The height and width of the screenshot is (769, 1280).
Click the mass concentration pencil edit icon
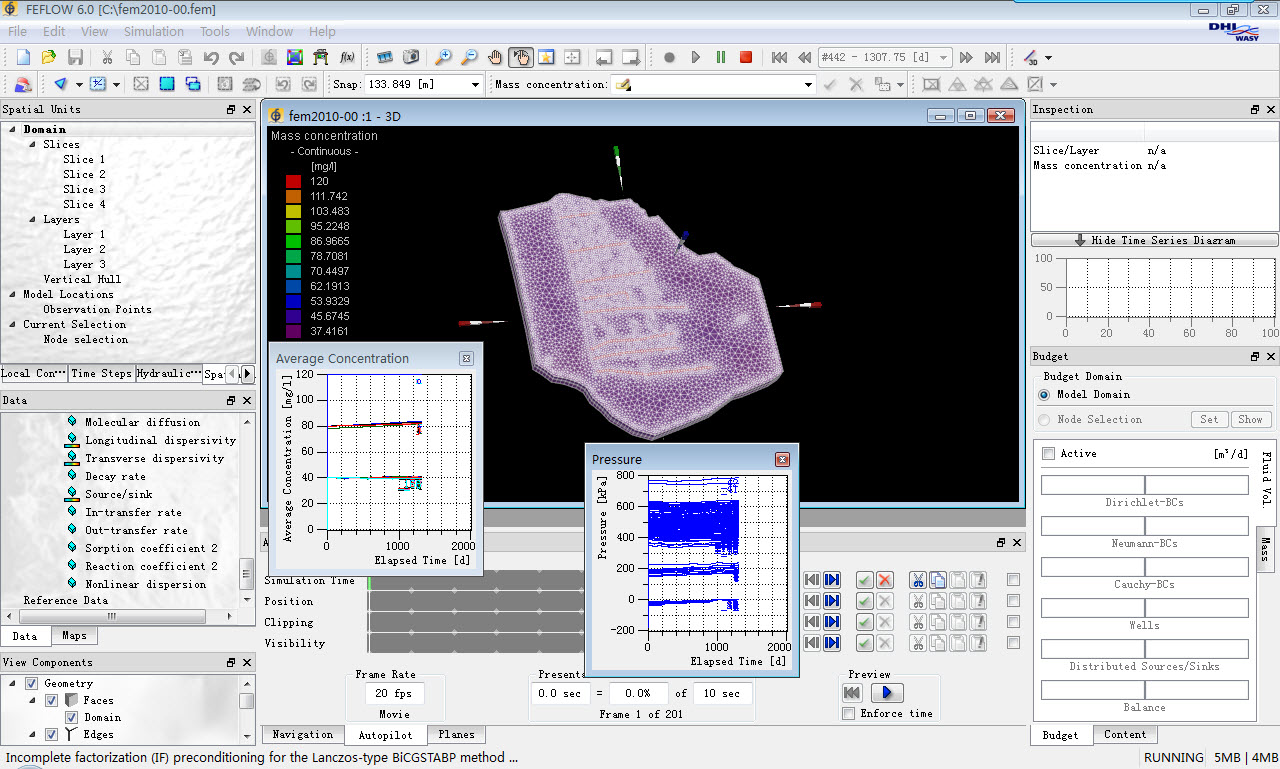623,85
